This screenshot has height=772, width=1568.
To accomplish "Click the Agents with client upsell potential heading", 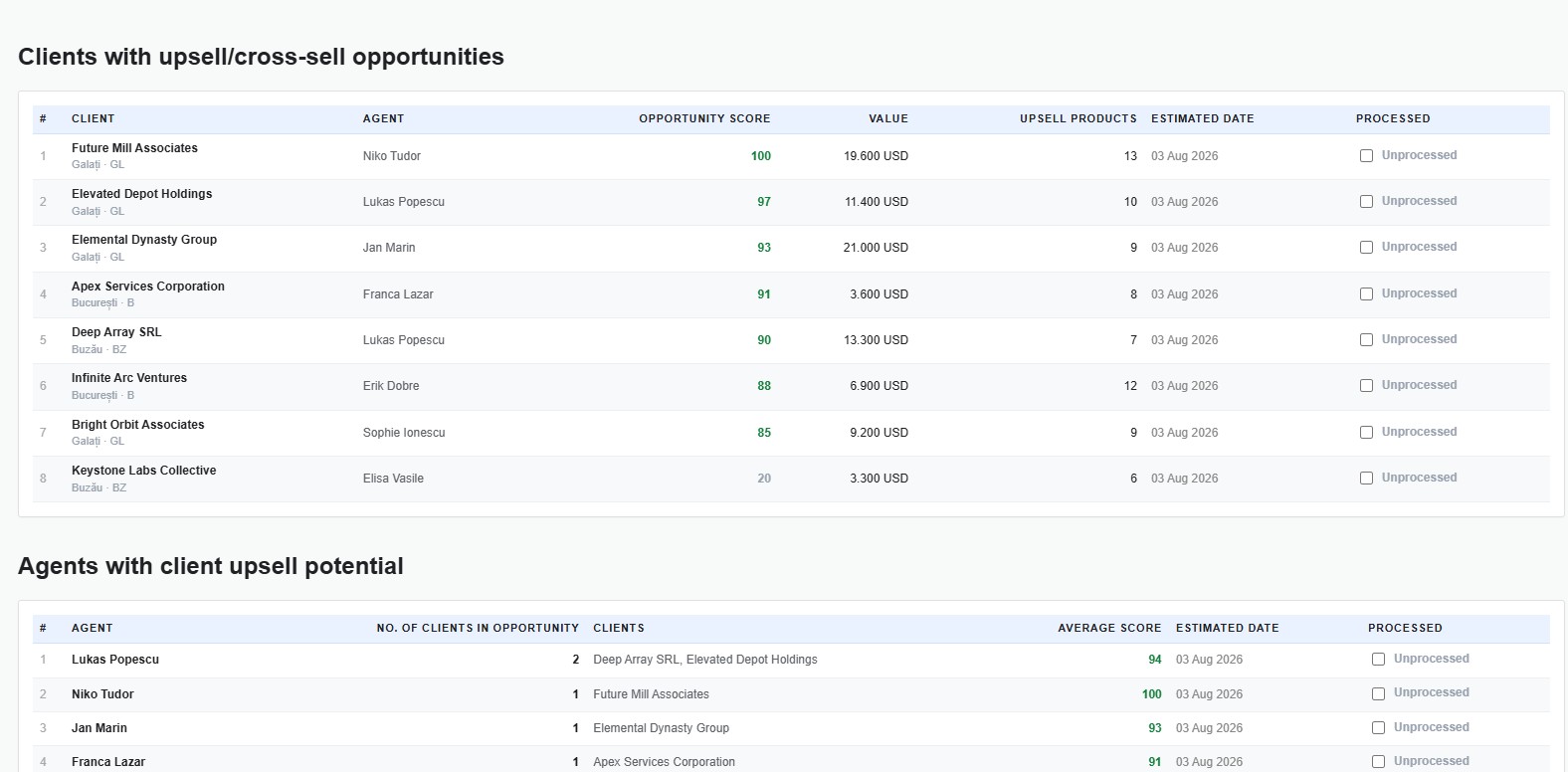I will [x=211, y=566].
